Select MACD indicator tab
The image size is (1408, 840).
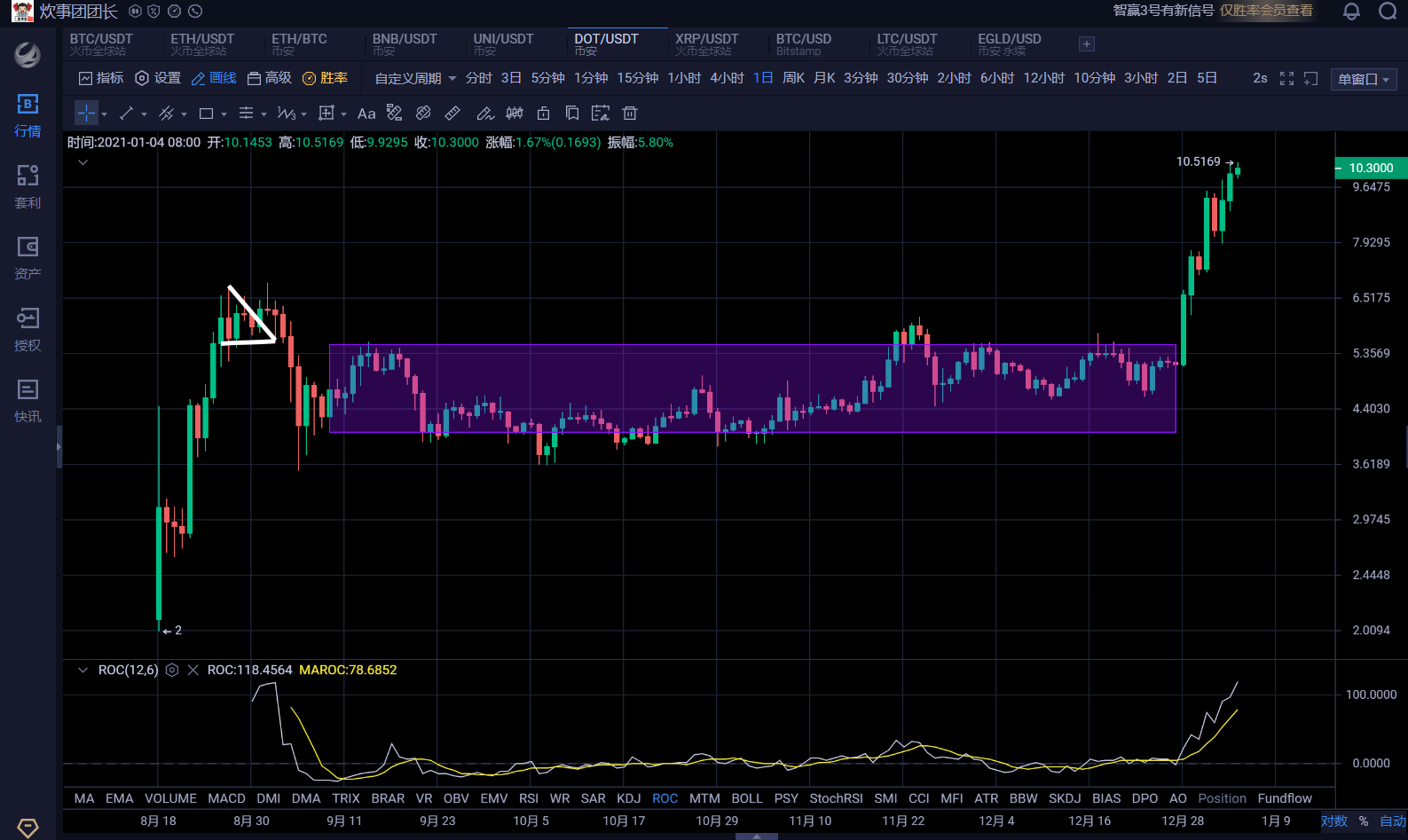(x=226, y=798)
